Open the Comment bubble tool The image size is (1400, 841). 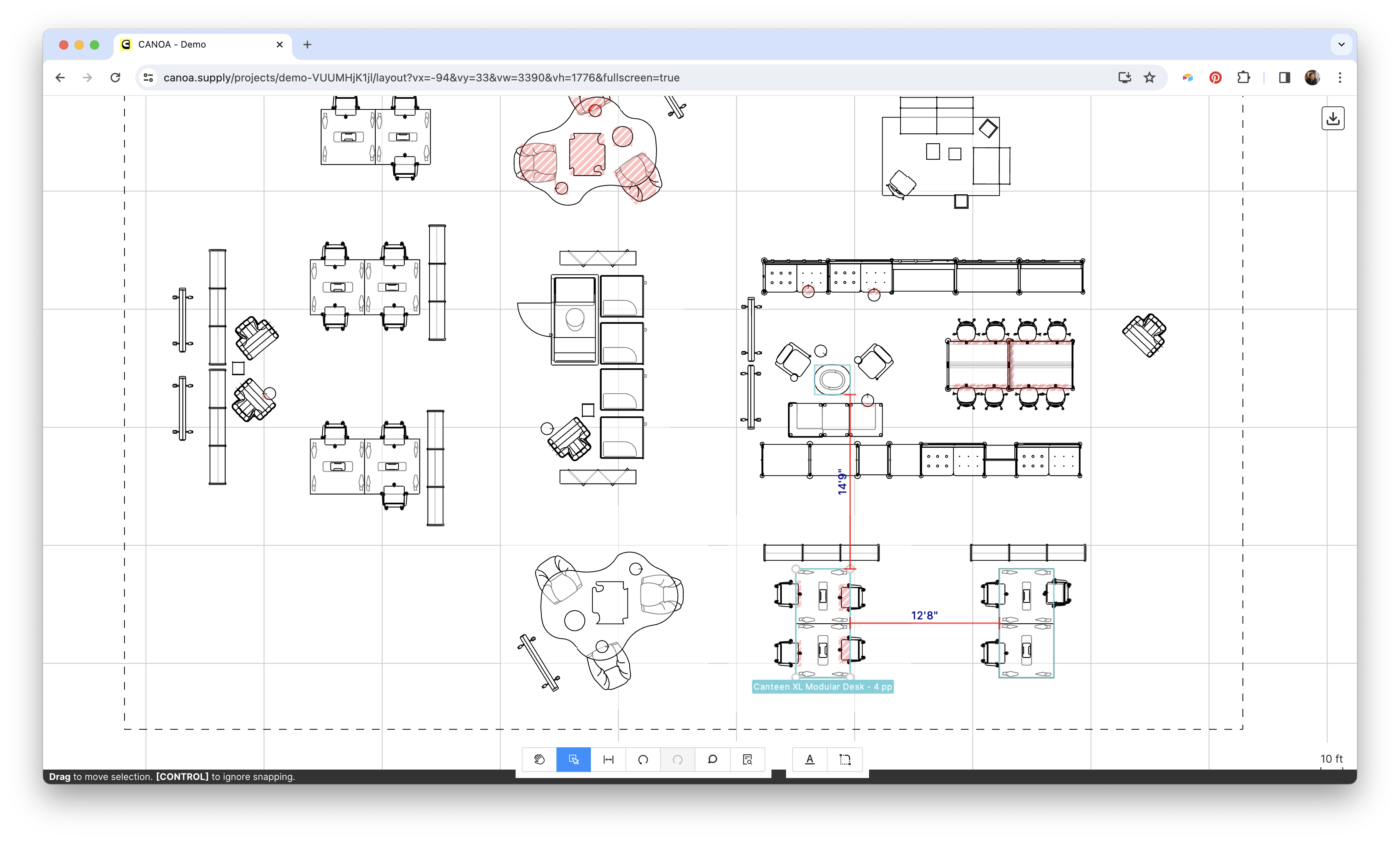tap(712, 759)
